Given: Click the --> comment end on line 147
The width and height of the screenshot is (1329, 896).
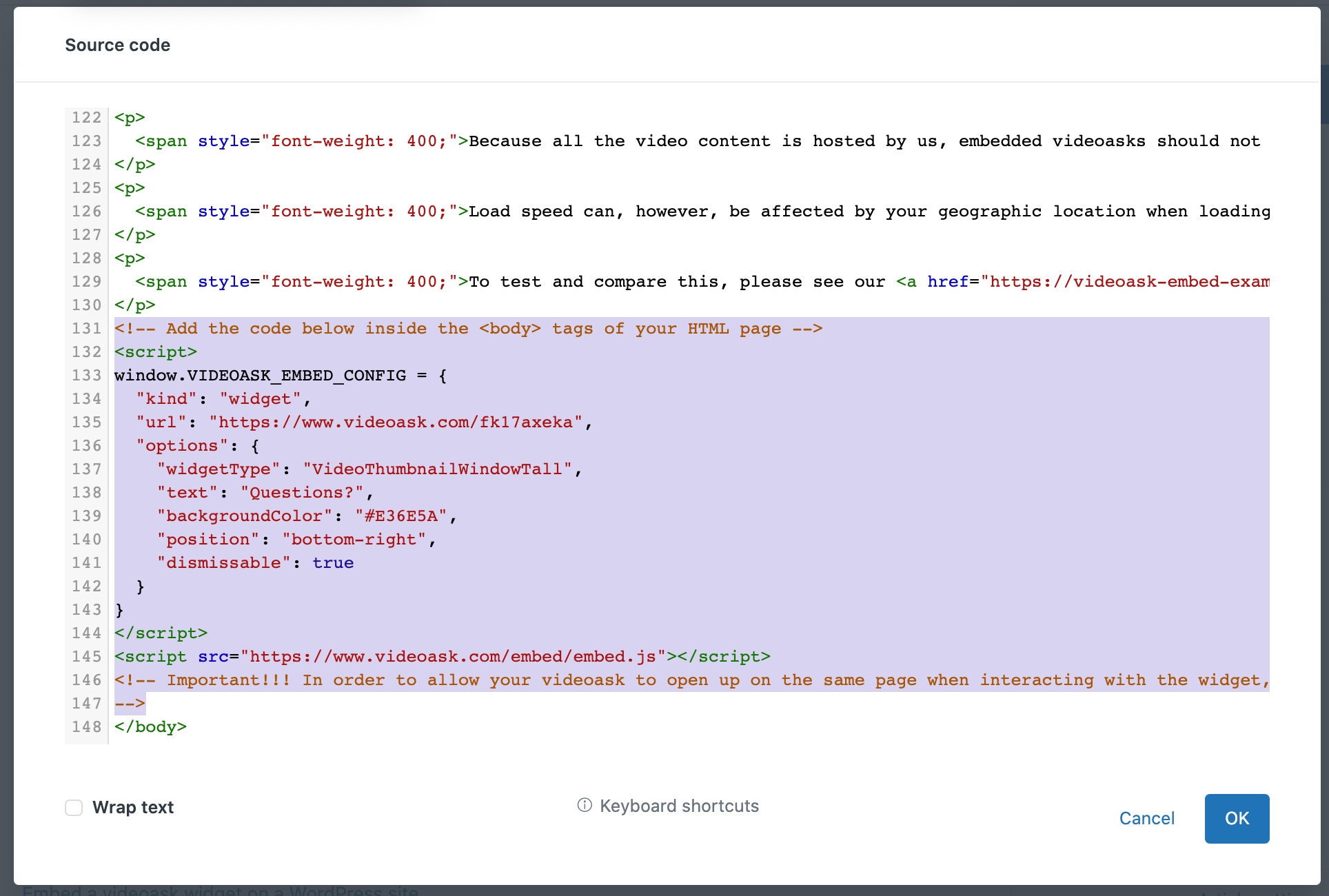Looking at the screenshot, I should coord(130,704).
